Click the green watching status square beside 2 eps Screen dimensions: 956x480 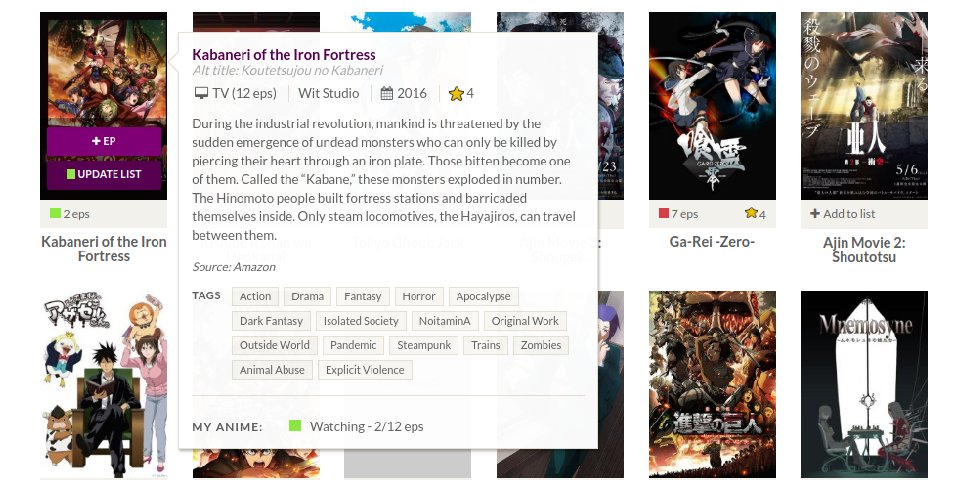click(55, 213)
